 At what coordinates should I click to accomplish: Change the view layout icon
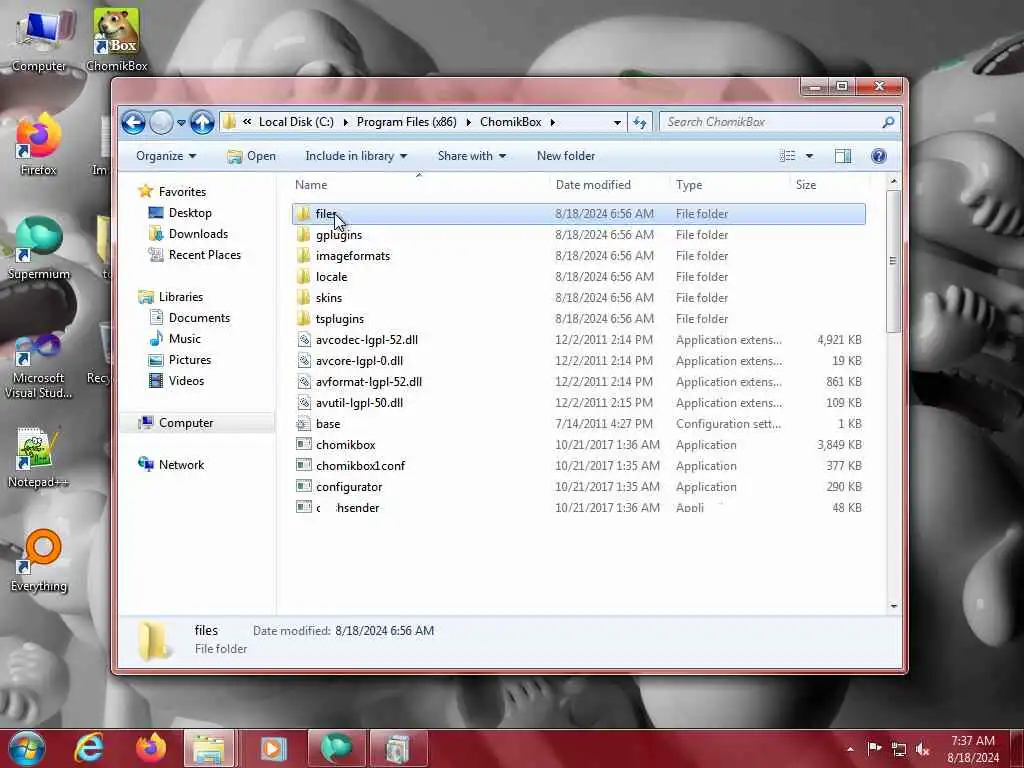click(x=788, y=156)
